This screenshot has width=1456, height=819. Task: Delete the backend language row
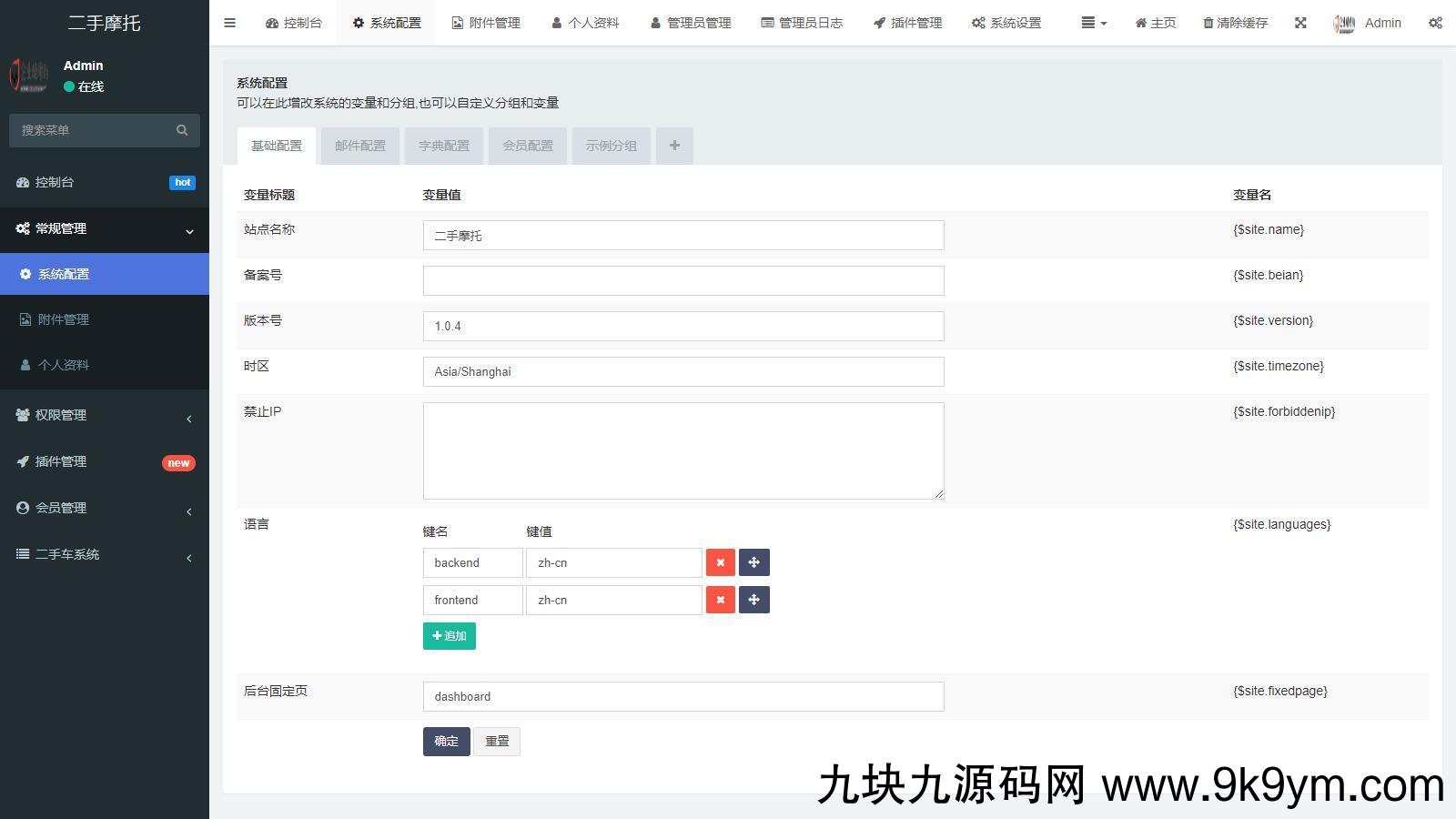tap(720, 562)
